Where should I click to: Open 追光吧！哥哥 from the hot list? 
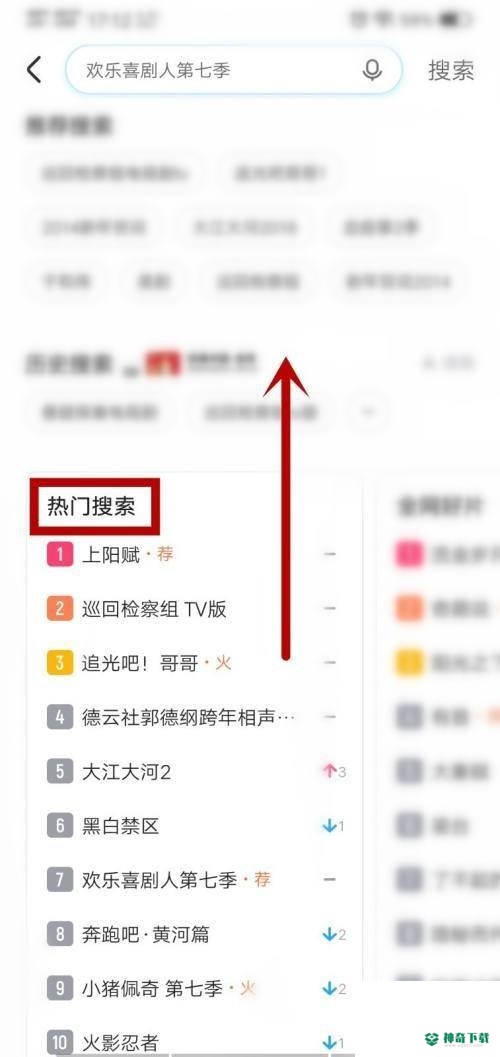(x=139, y=663)
